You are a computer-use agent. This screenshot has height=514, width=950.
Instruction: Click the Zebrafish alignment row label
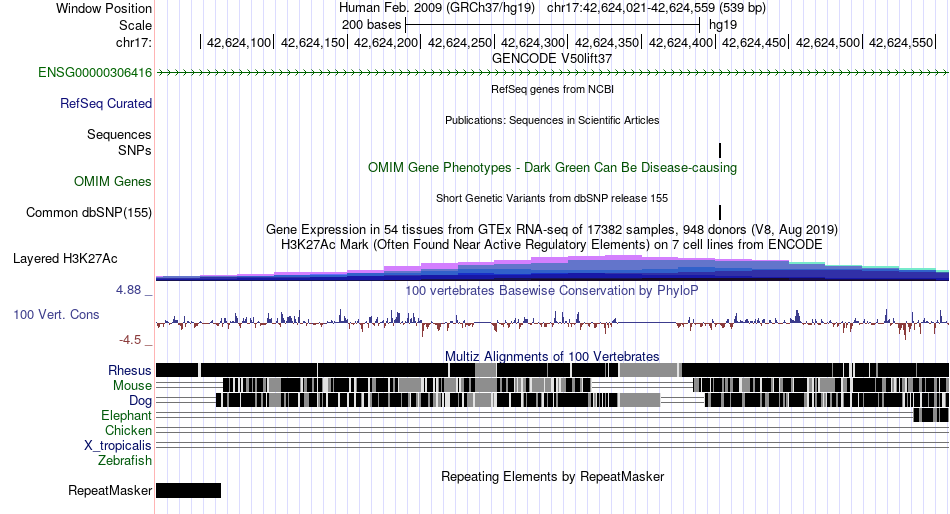(125, 461)
